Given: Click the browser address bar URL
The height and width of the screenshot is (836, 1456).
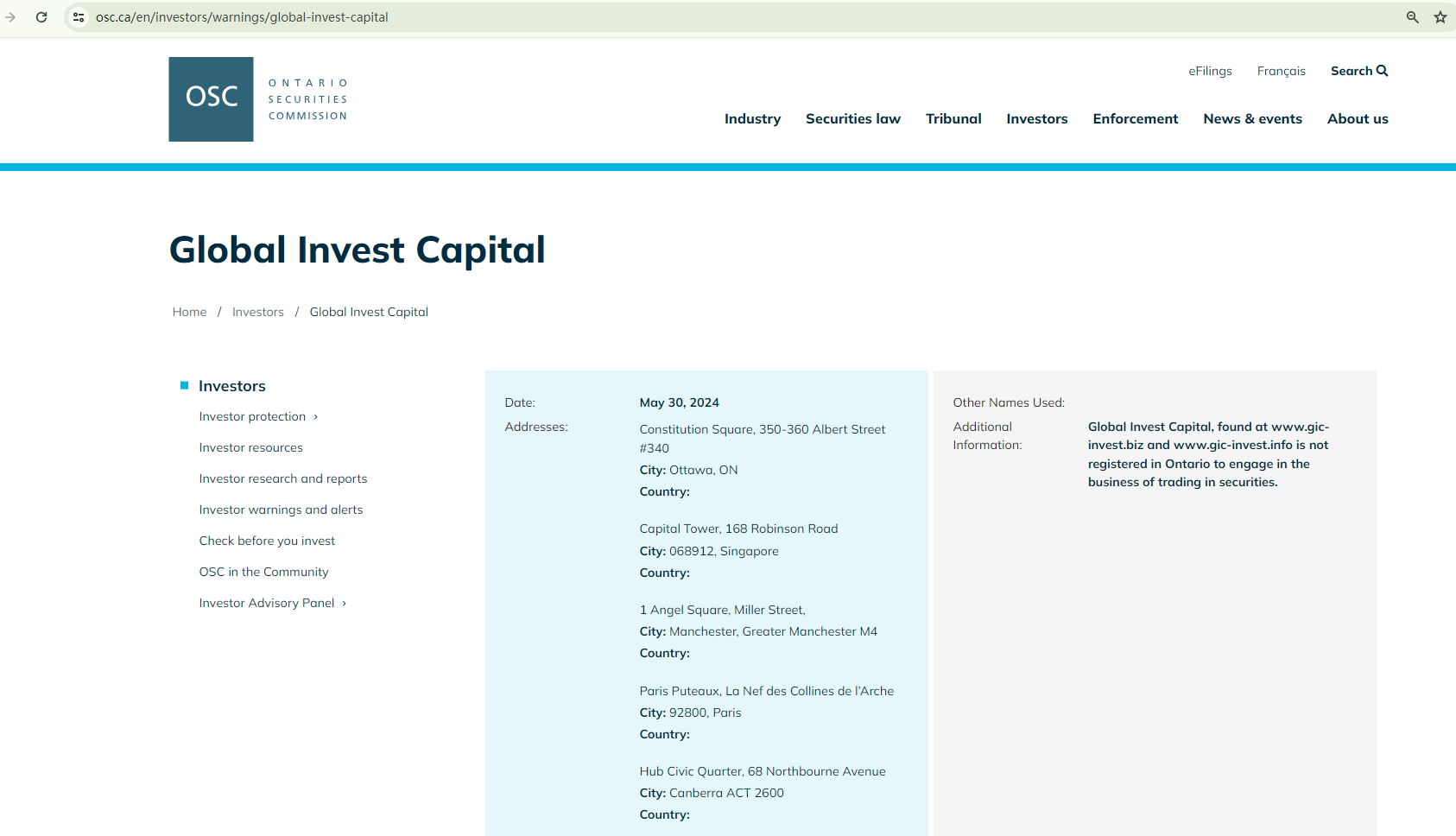Looking at the screenshot, I should point(242,17).
